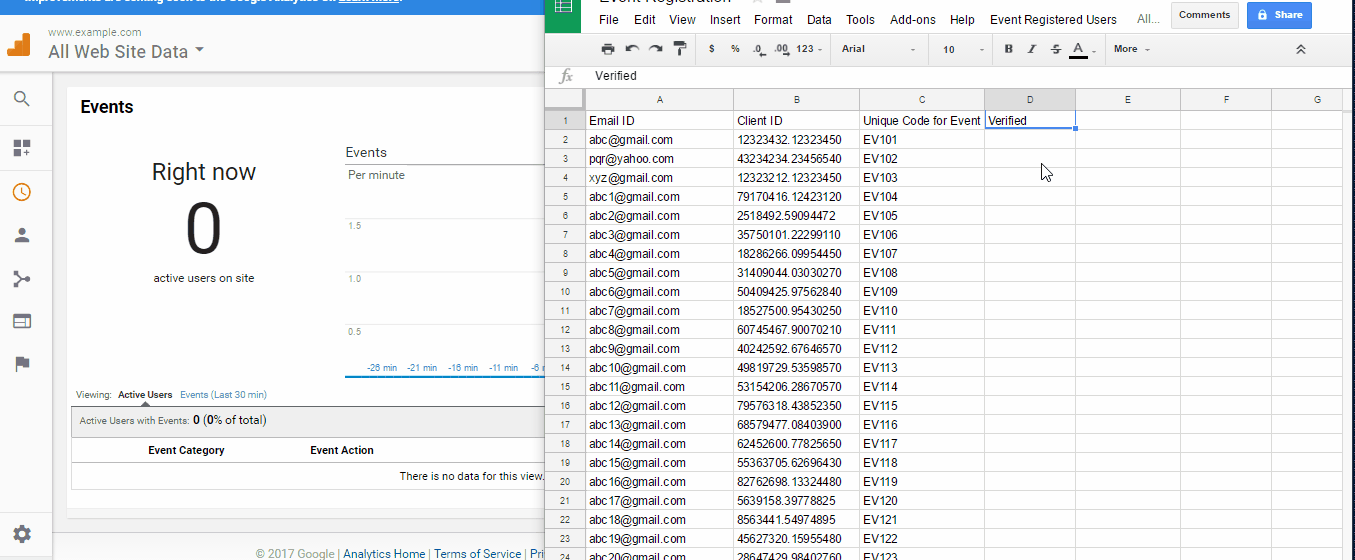Open Analytics Customization dashboard icon
Image resolution: width=1355 pixels, height=560 pixels.
point(22,148)
